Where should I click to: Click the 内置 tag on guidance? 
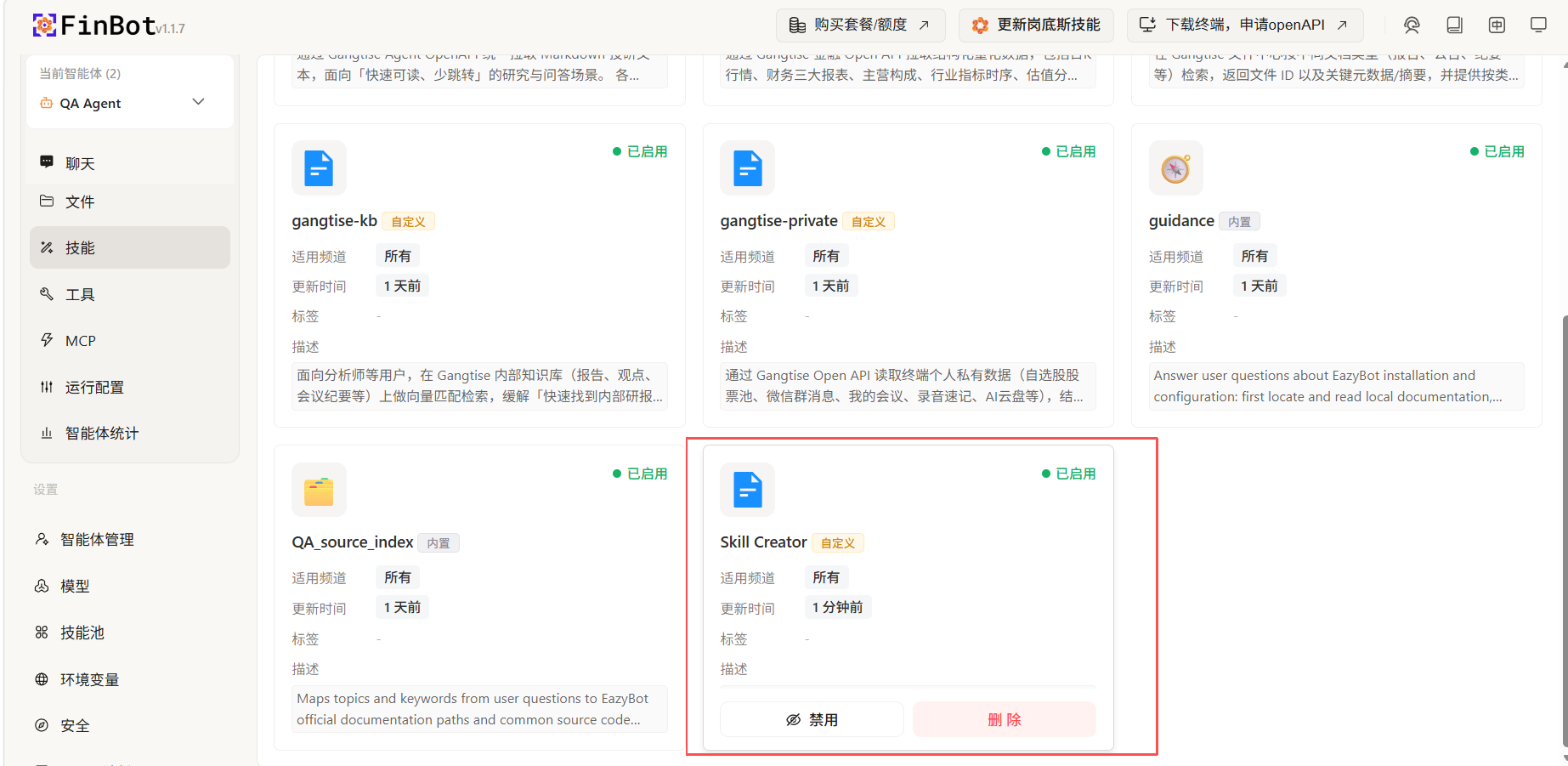click(1239, 222)
